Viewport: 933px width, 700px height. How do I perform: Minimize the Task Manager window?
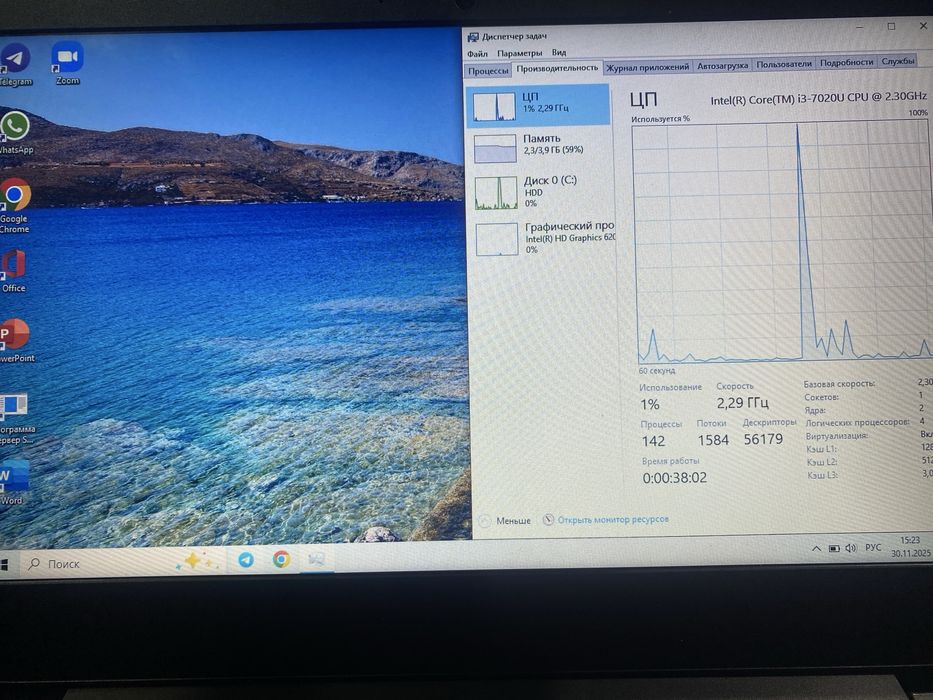click(859, 28)
